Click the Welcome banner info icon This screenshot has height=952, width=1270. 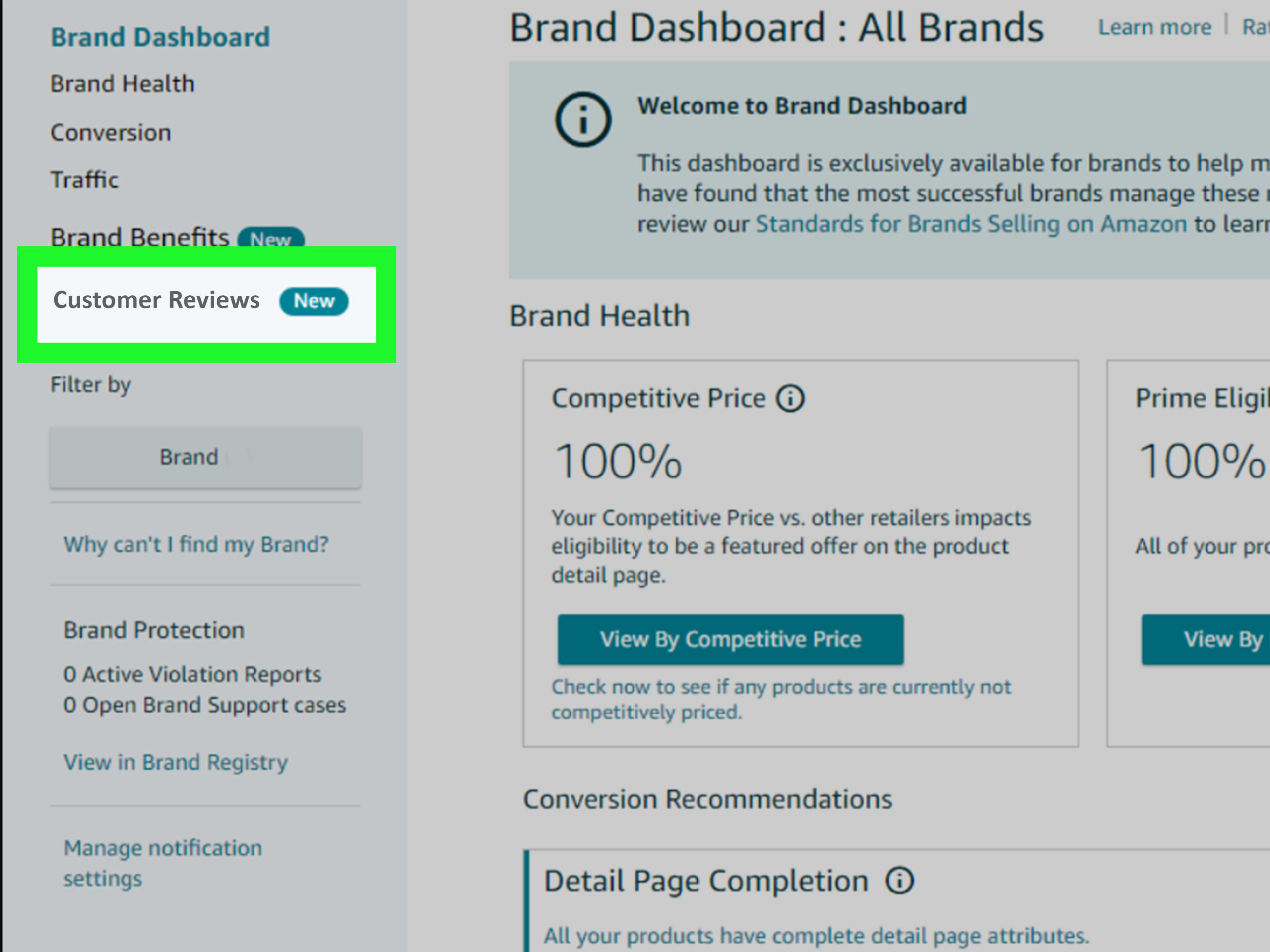583,119
